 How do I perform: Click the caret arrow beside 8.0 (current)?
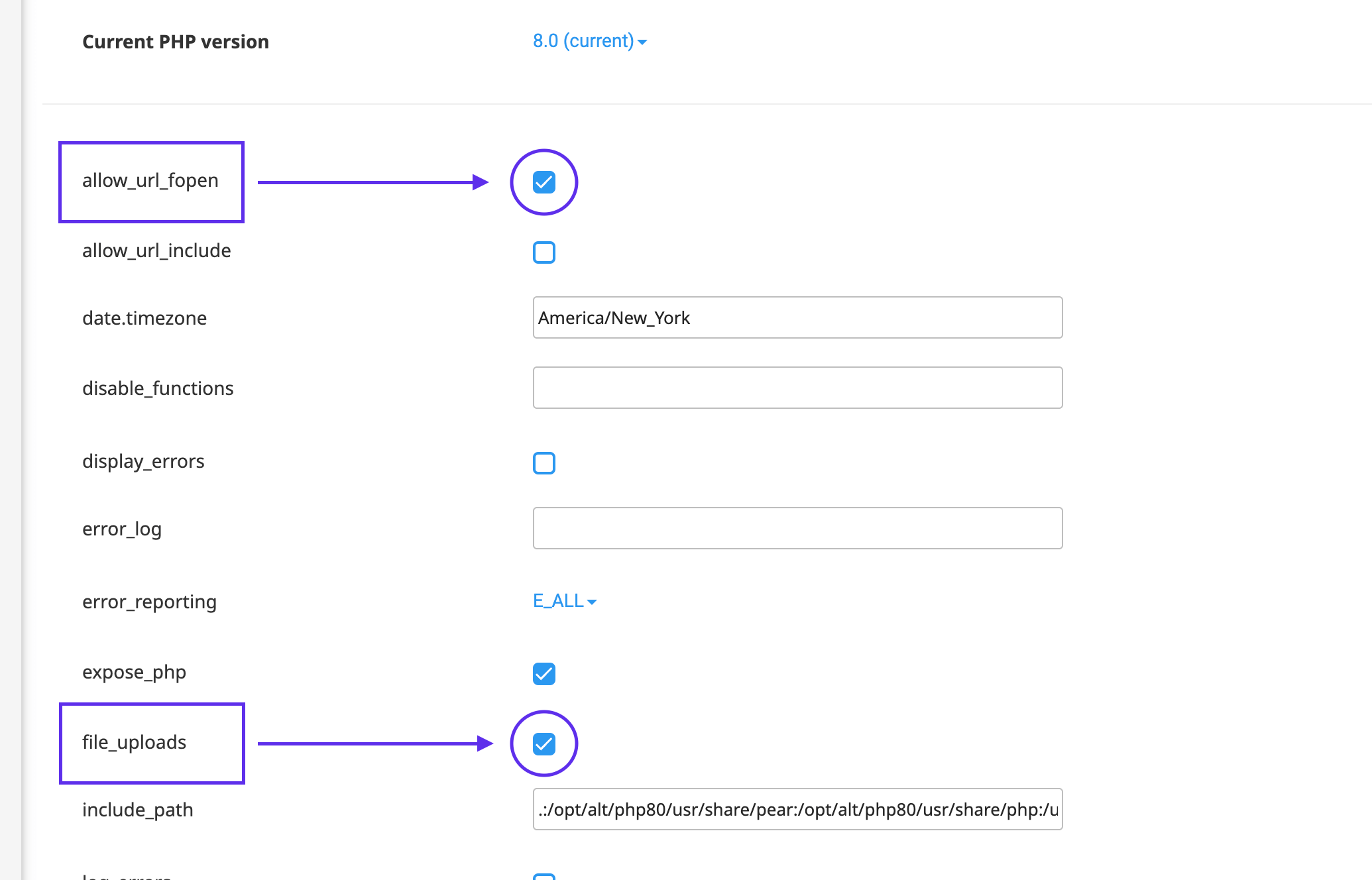coord(642,42)
